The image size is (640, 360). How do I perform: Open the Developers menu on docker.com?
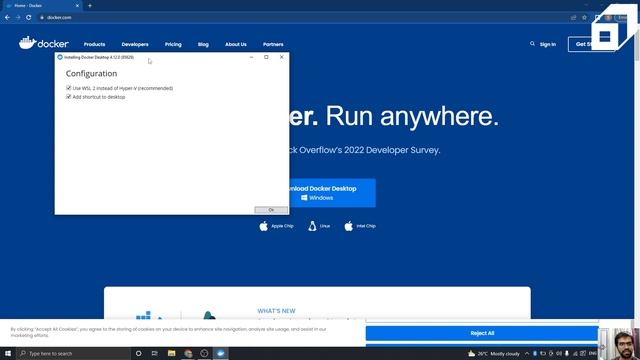(135, 44)
